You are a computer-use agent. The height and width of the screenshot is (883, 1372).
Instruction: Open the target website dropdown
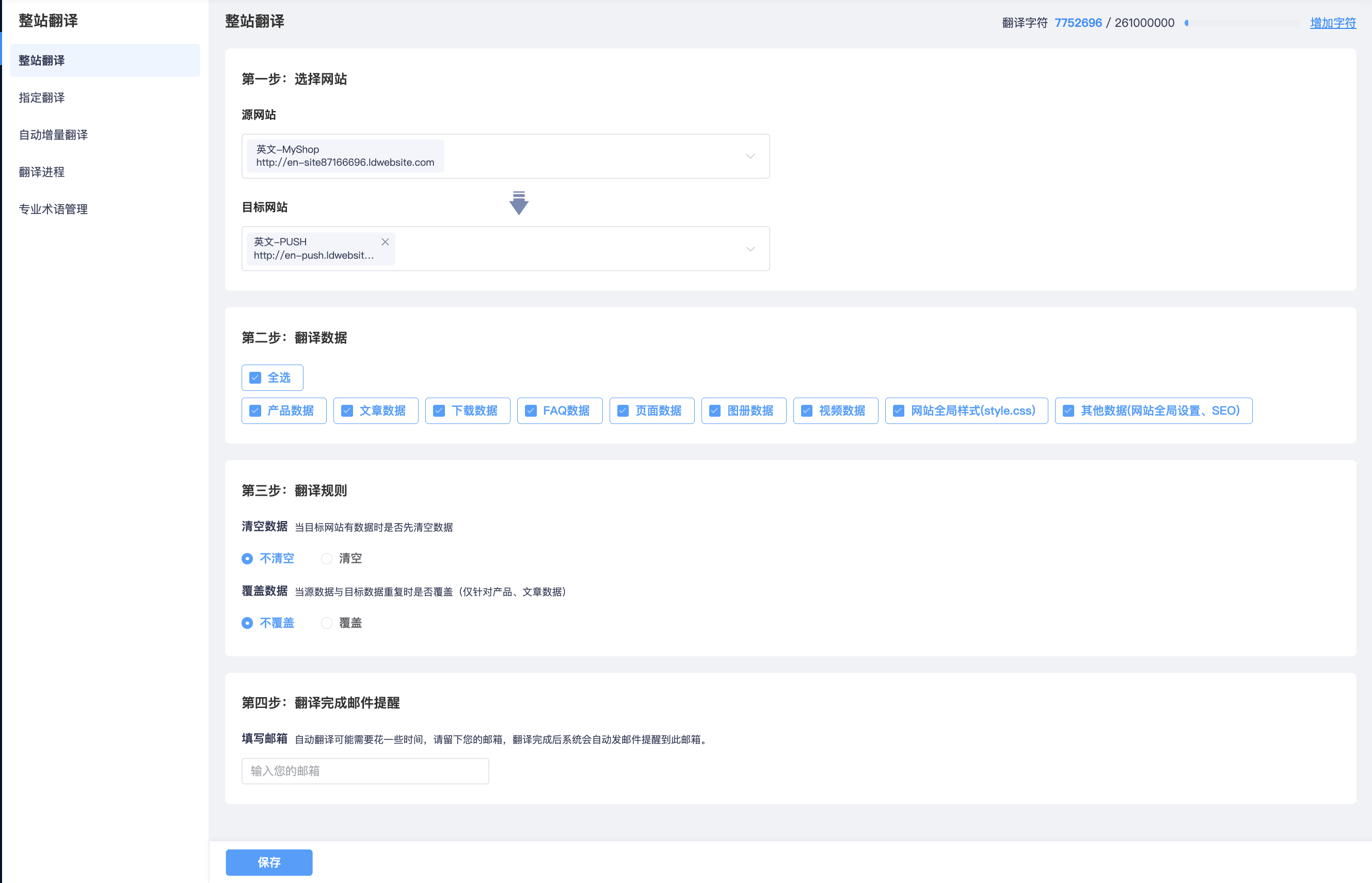pos(749,249)
